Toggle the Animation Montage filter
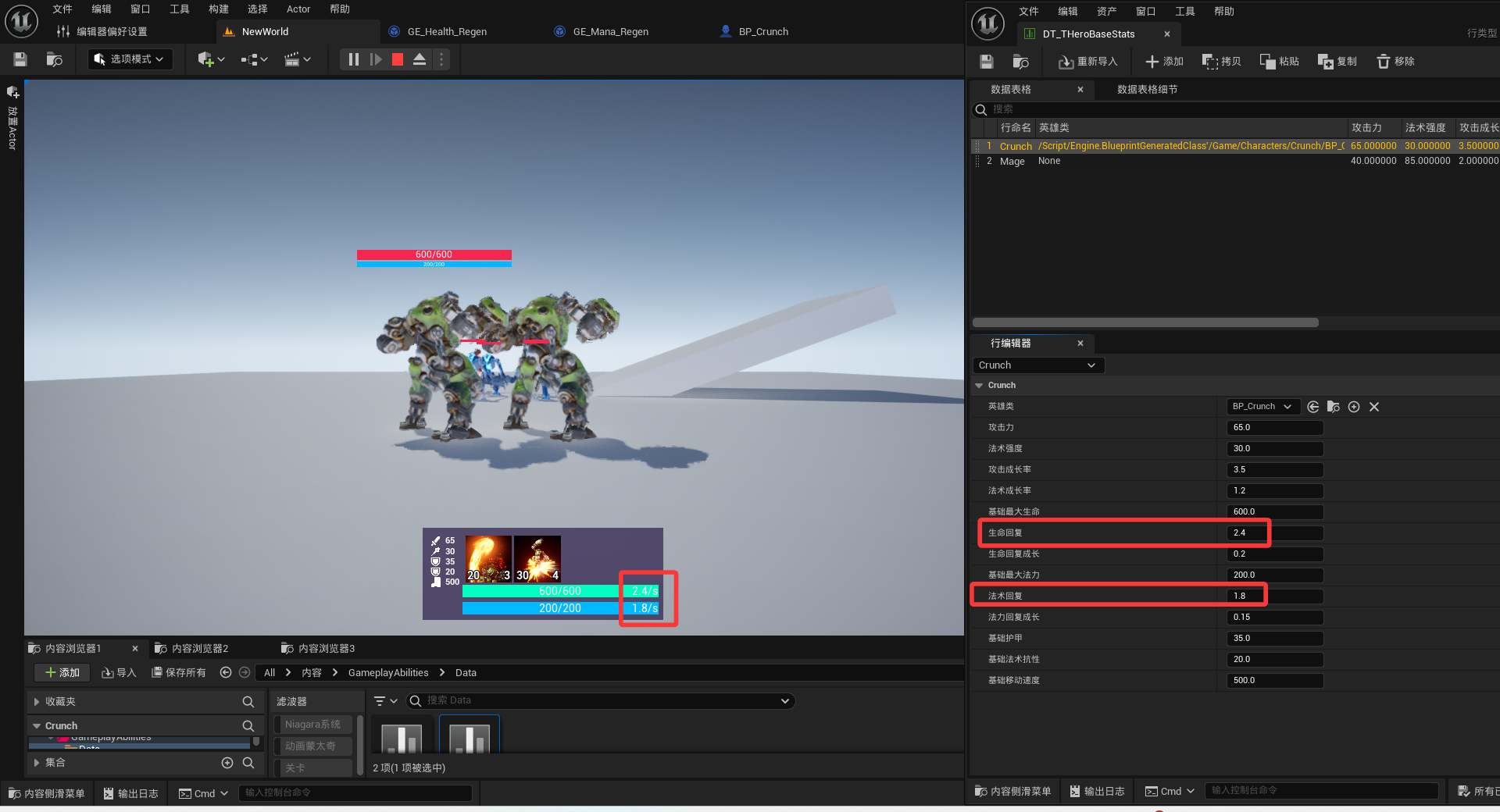1500x812 pixels. coord(312,746)
